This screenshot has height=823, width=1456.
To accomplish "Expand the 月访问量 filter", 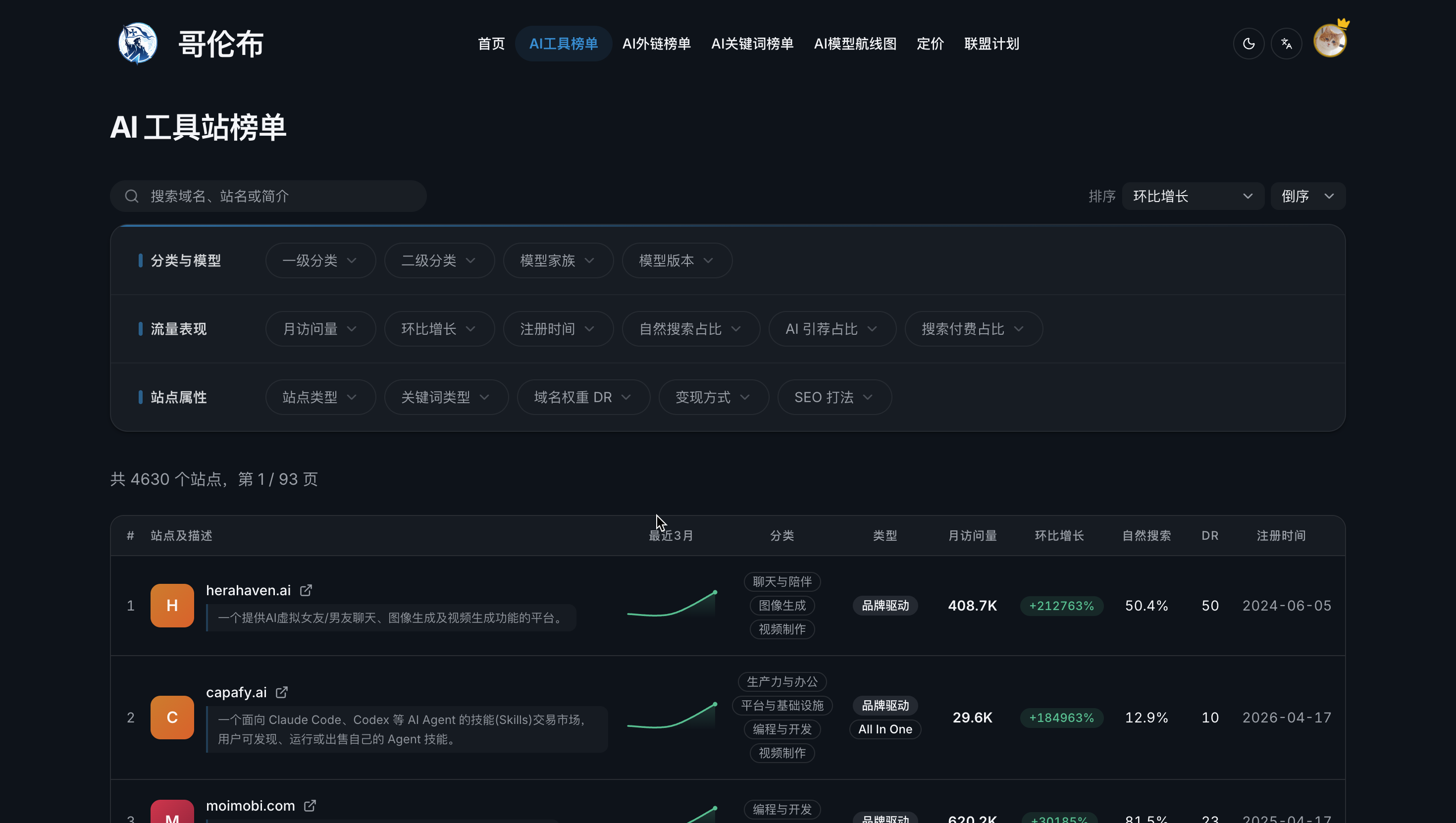I will (320, 329).
